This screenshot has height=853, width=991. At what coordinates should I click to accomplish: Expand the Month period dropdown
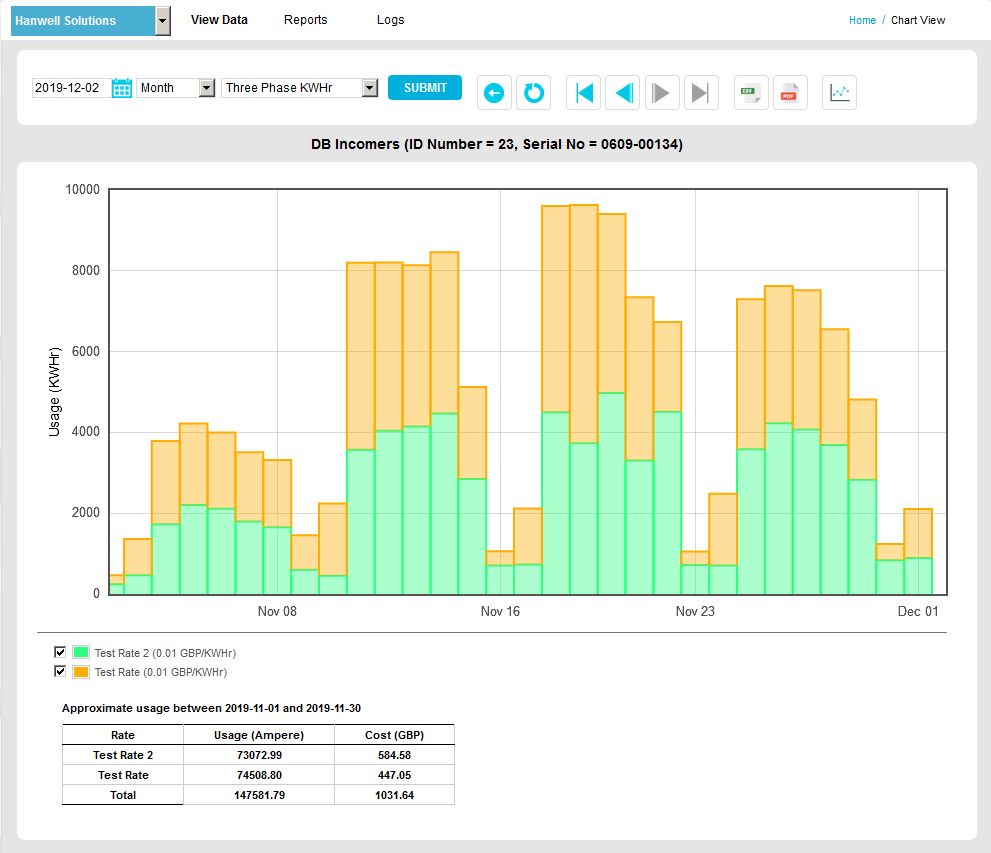(x=207, y=88)
